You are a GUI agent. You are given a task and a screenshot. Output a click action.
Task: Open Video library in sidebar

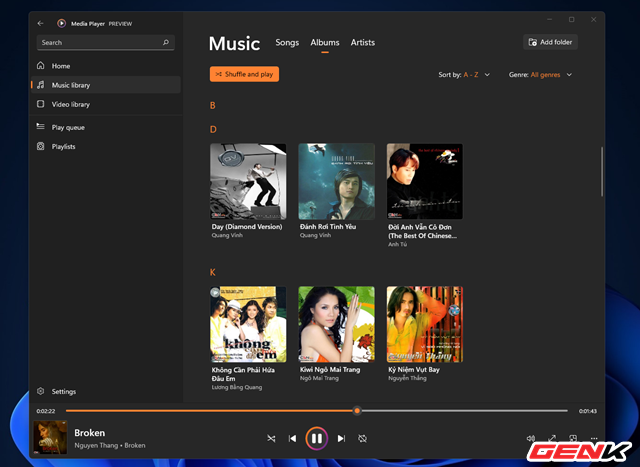[106, 104]
